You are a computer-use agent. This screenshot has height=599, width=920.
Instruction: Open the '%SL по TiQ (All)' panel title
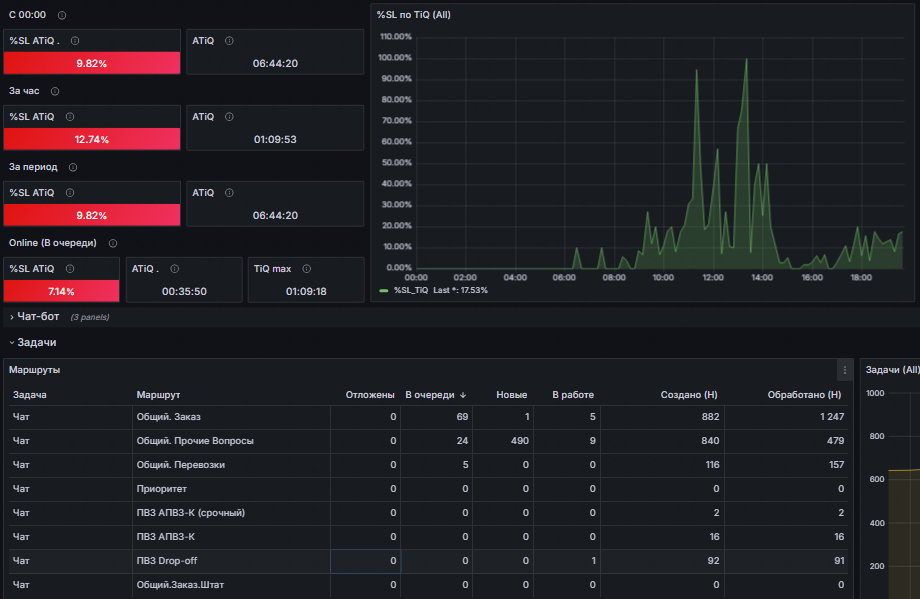point(414,15)
